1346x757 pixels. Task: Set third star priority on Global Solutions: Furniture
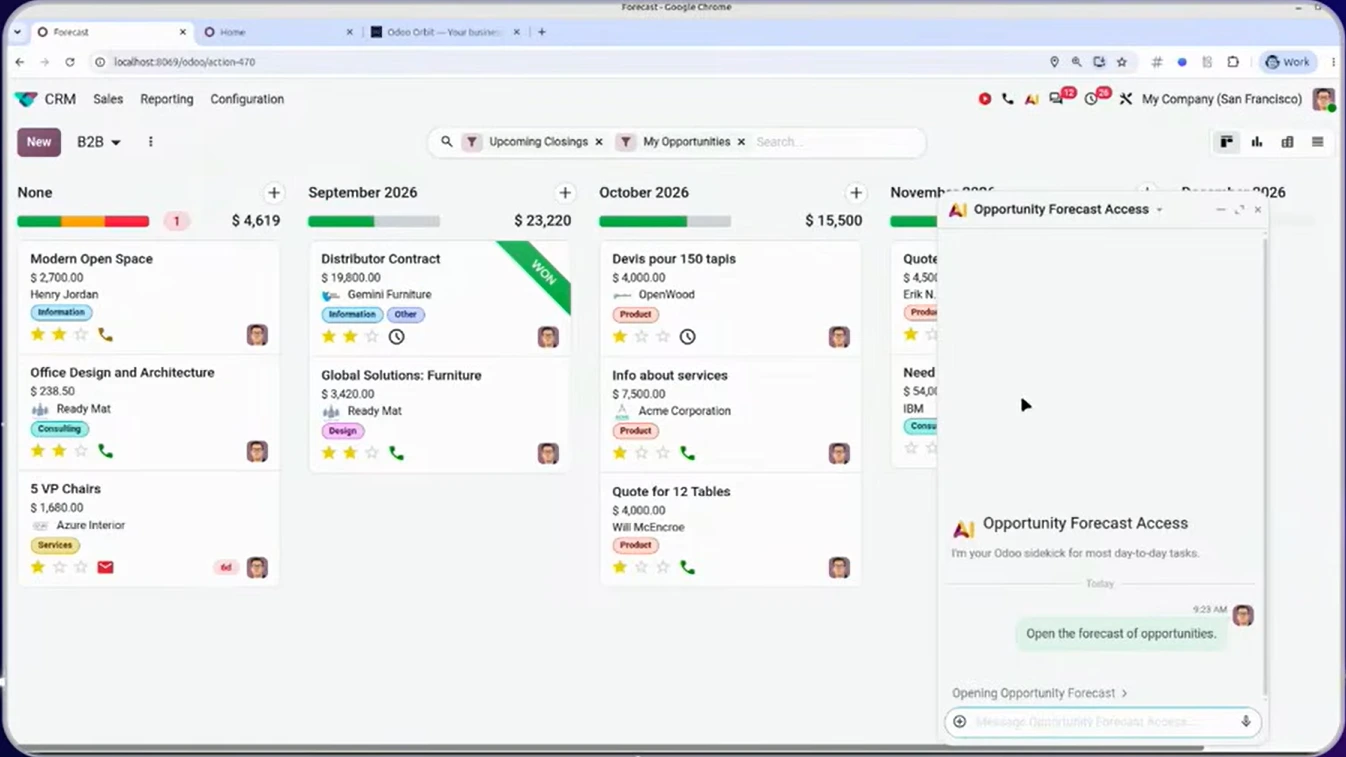click(x=372, y=453)
